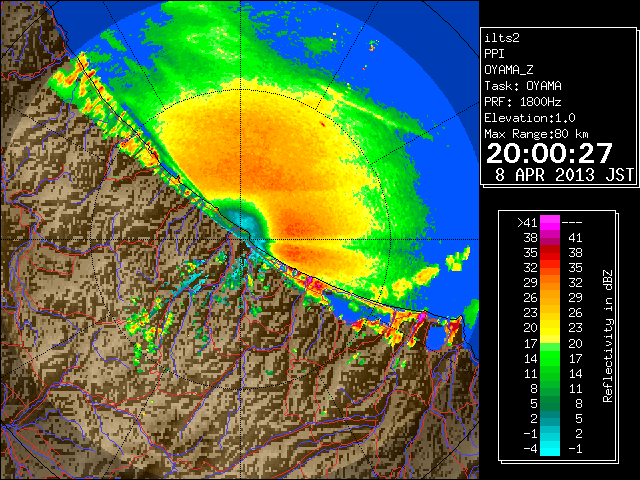Click the yellow 20 dBZ legend color
Viewport: 640px width, 480px height.
550,328
